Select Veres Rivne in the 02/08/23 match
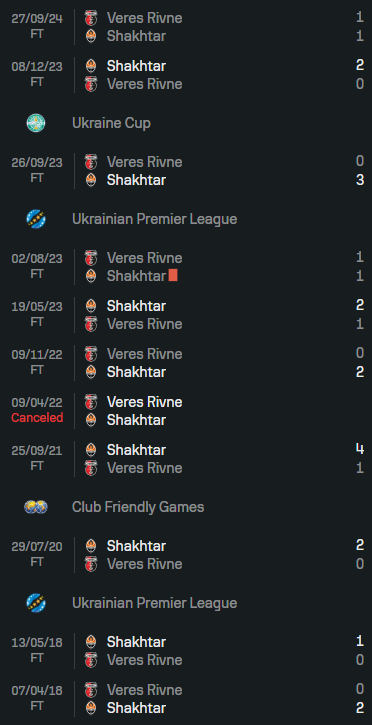372x725 pixels. coord(145,258)
